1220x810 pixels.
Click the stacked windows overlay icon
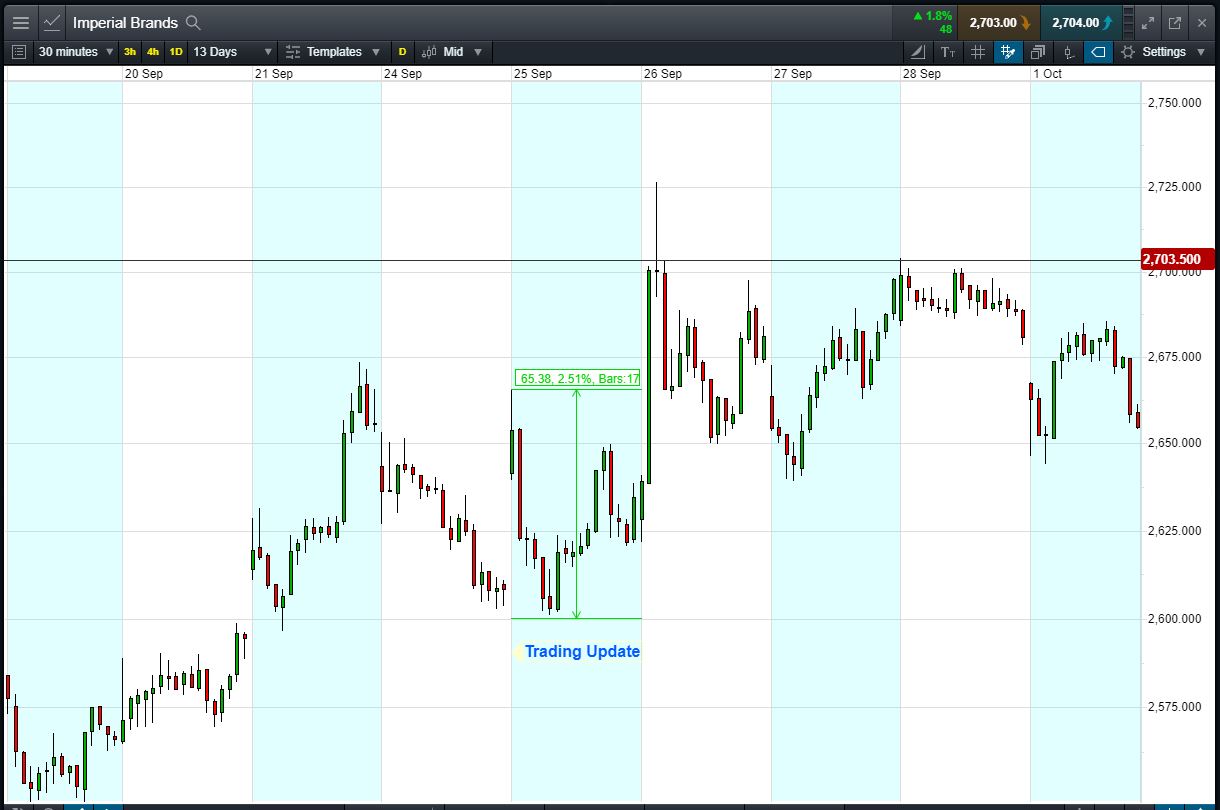pos(1038,52)
